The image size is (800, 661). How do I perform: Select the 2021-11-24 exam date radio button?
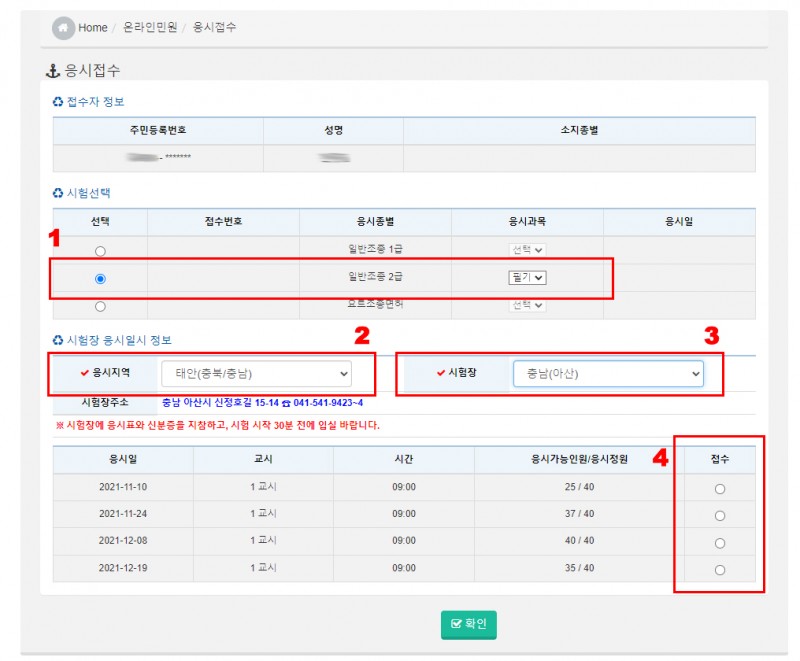click(720, 516)
